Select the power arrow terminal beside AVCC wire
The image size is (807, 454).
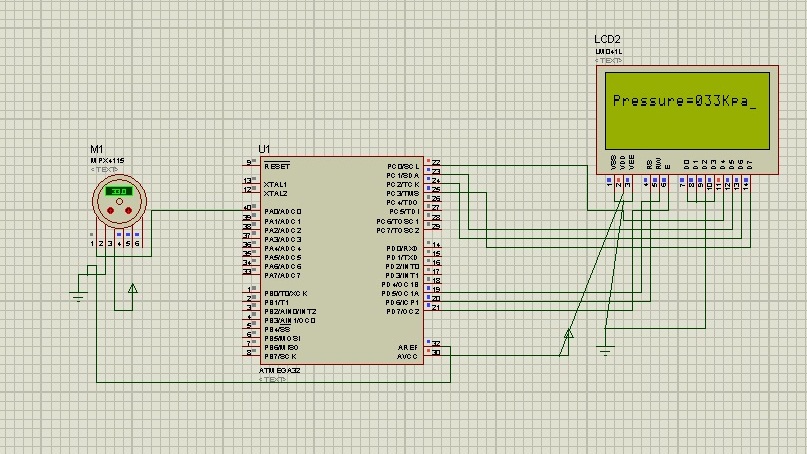[568, 334]
